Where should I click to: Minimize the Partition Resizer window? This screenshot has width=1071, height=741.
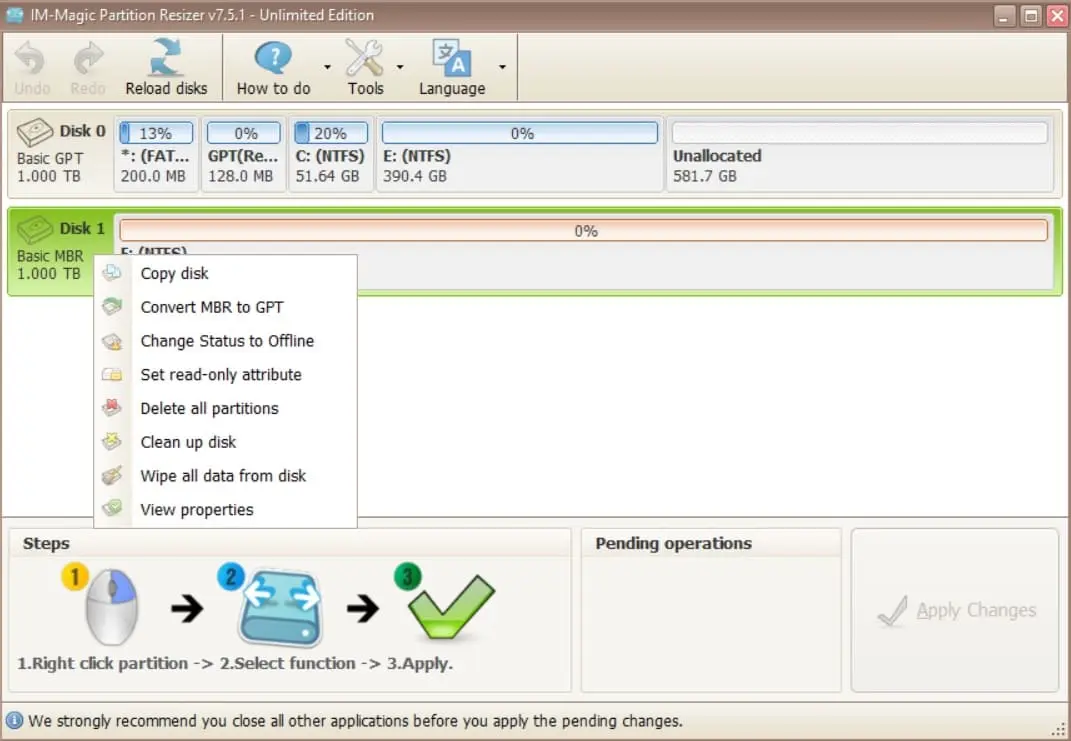pyautogui.click(x=1004, y=16)
